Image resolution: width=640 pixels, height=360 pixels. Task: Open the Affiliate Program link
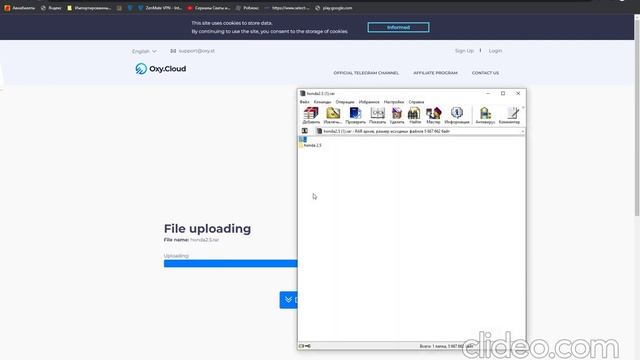(435, 73)
